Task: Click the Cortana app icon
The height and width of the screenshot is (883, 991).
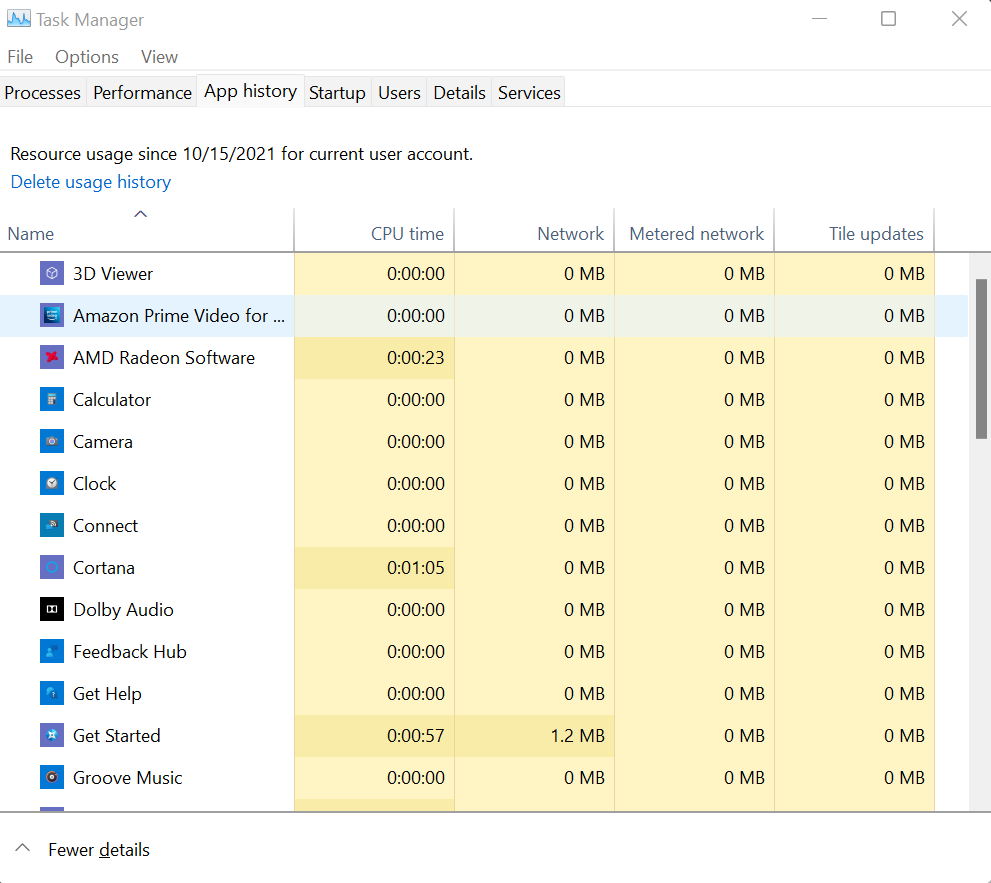Action: [x=52, y=568]
